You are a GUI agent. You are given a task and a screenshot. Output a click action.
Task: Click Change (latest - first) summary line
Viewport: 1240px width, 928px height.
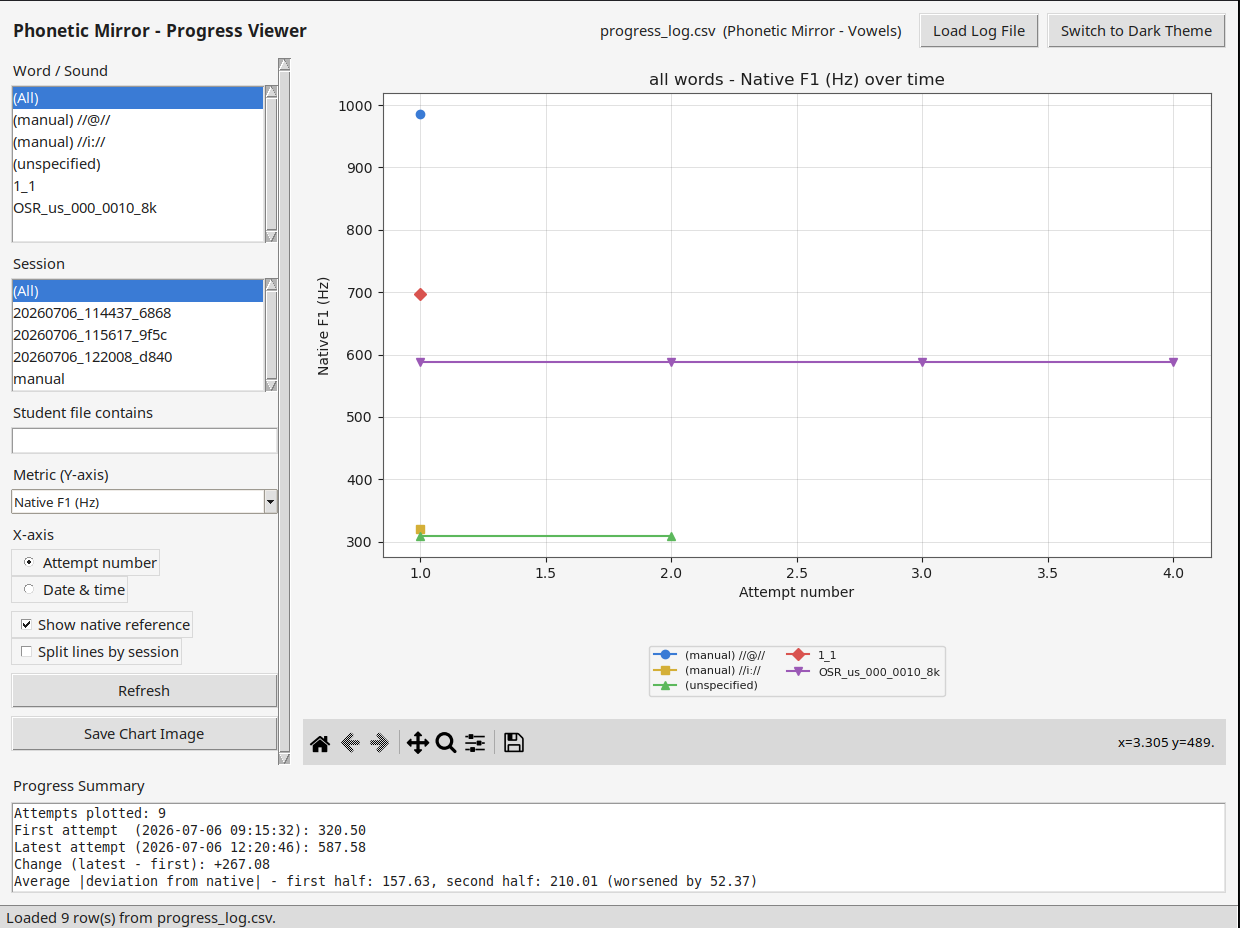point(142,864)
